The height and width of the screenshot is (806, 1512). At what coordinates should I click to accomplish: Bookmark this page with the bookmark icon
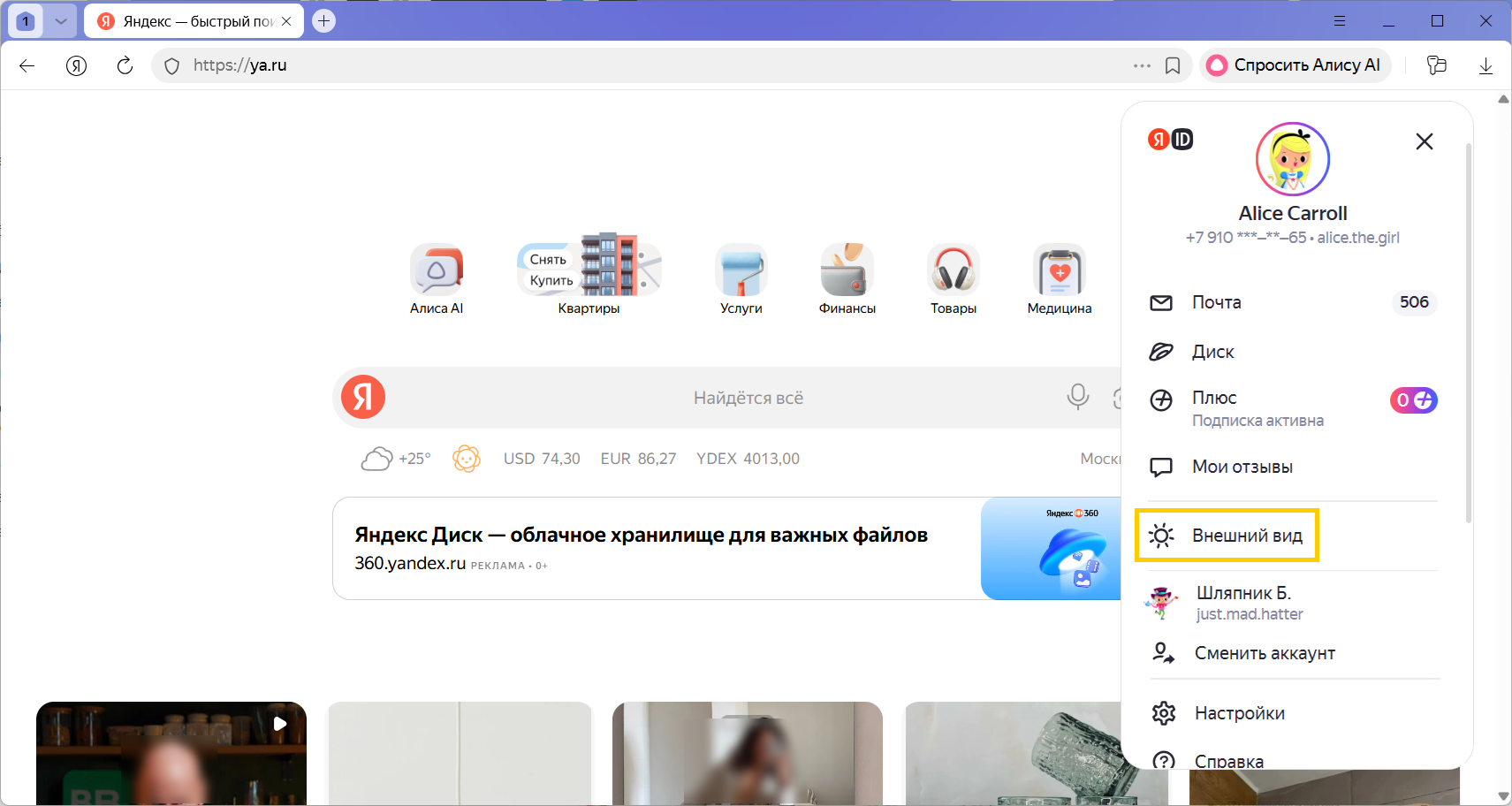[1173, 65]
